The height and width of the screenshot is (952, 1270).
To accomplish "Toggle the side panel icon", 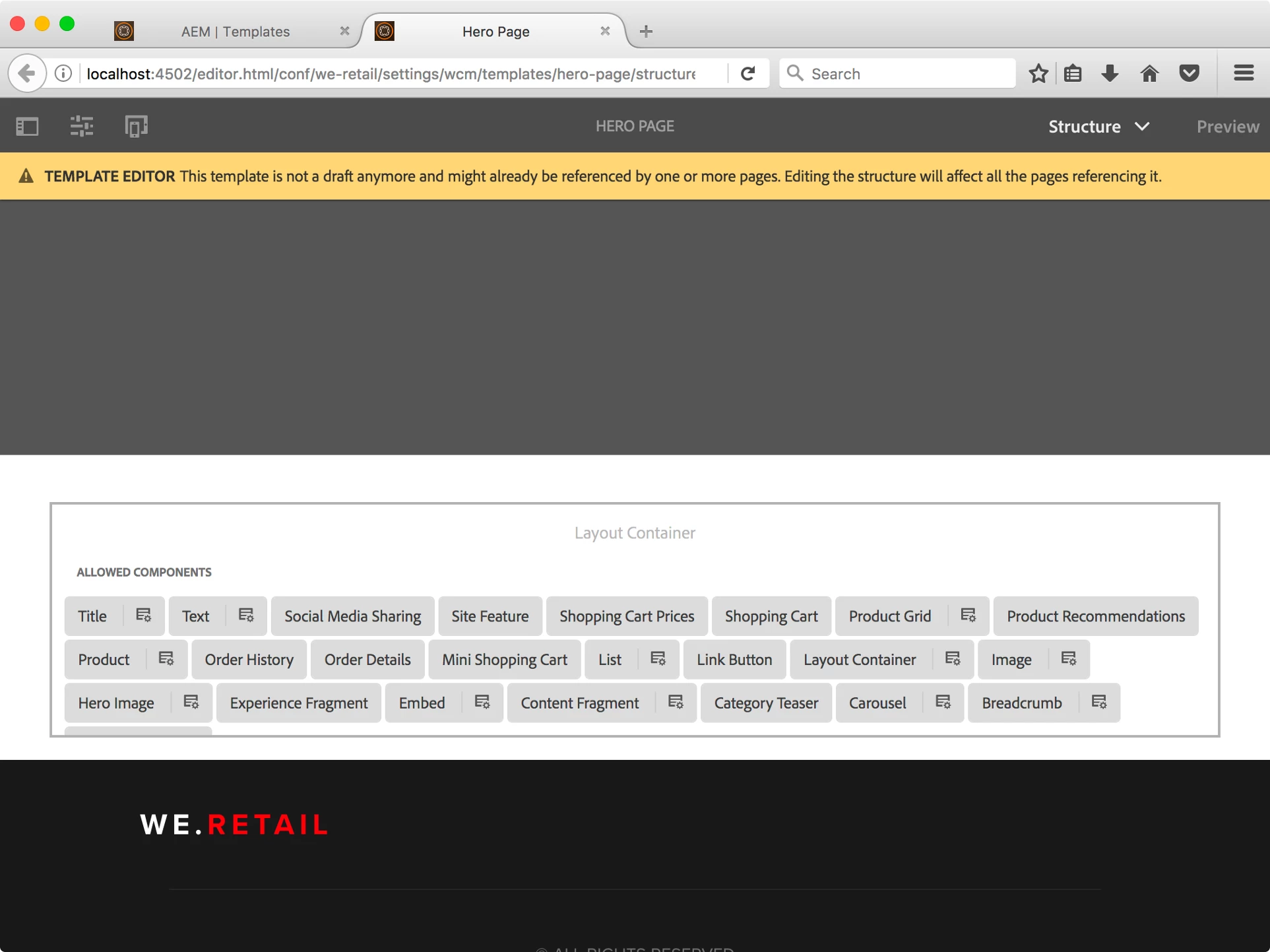I will click(27, 126).
